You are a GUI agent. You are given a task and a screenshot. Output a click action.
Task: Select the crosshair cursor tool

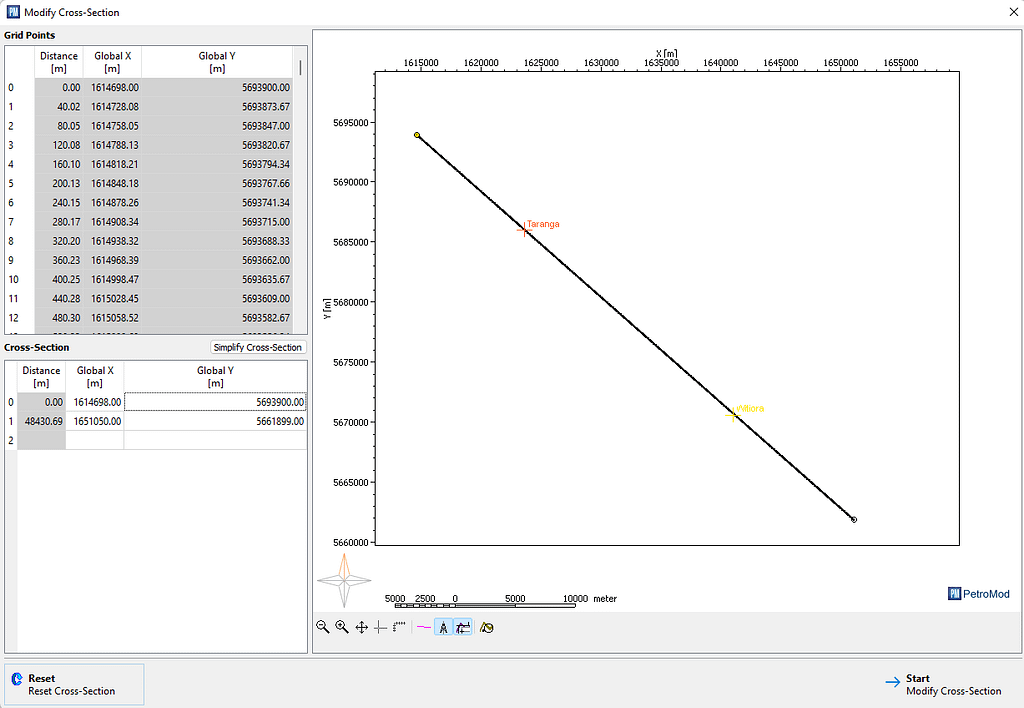(x=380, y=627)
